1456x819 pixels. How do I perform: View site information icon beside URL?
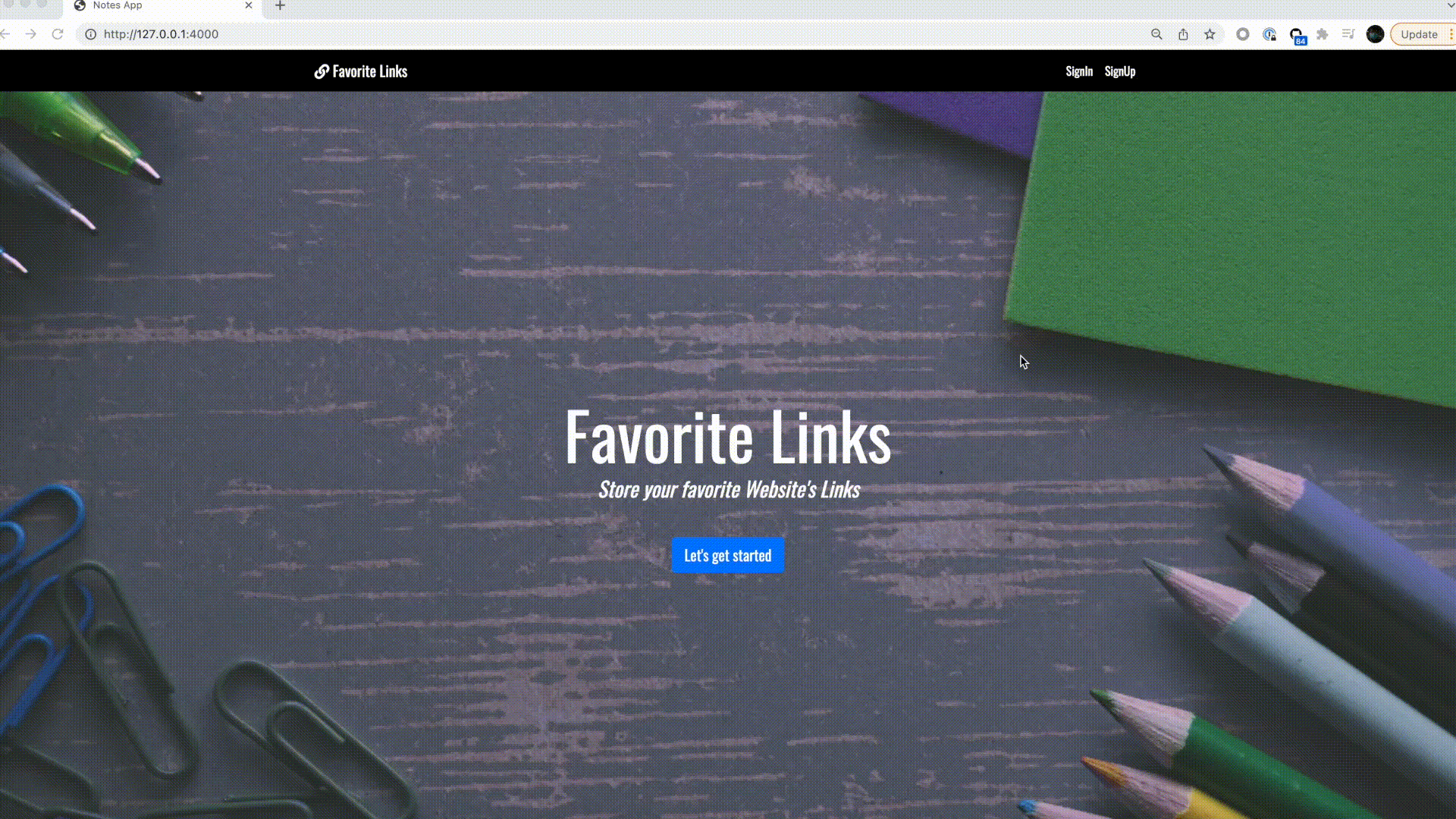coord(90,34)
